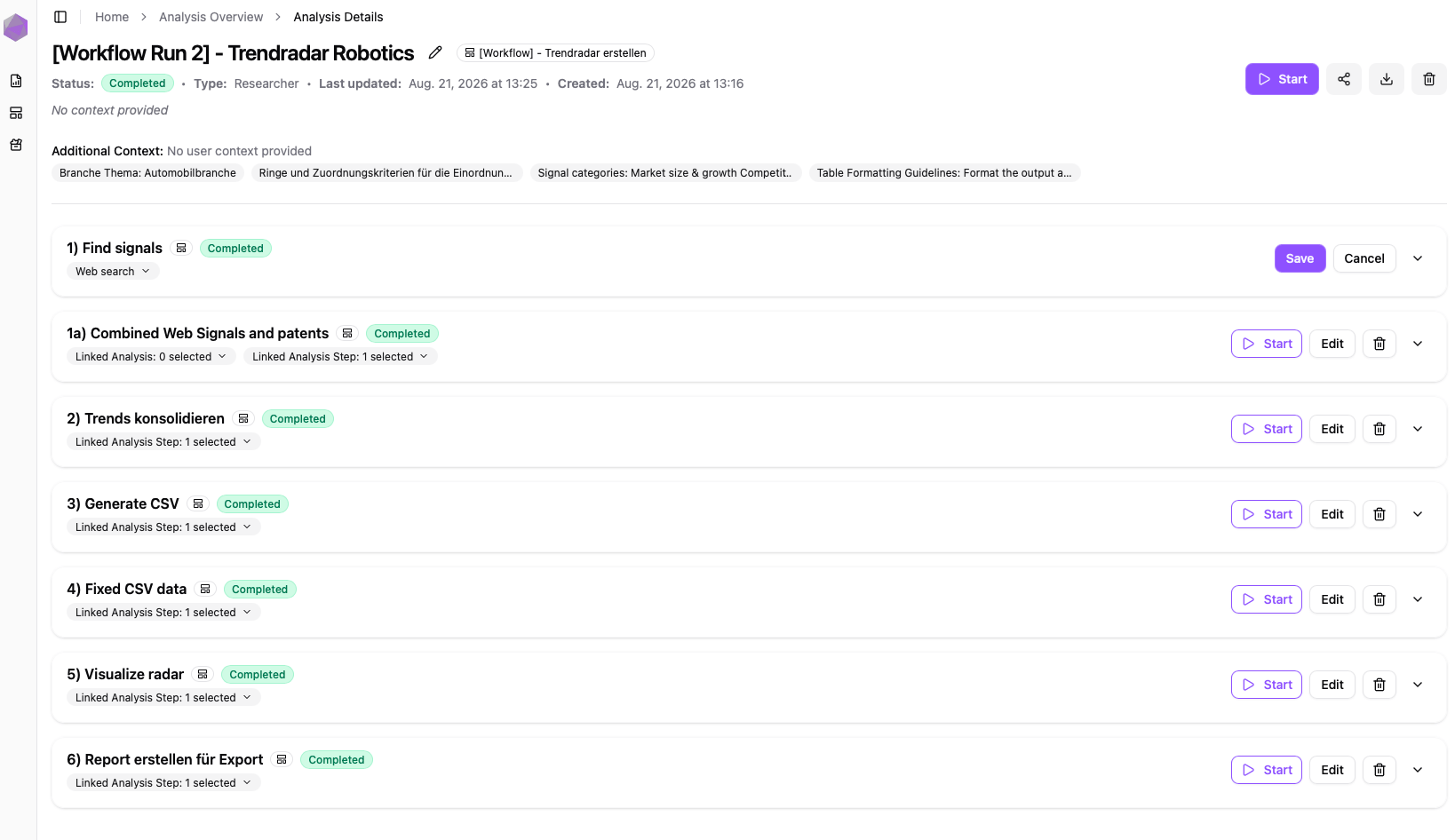The width and height of the screenshot is (1455, 840).
Task: Toggle the sidebar panel icon
Action: point(60,17)
